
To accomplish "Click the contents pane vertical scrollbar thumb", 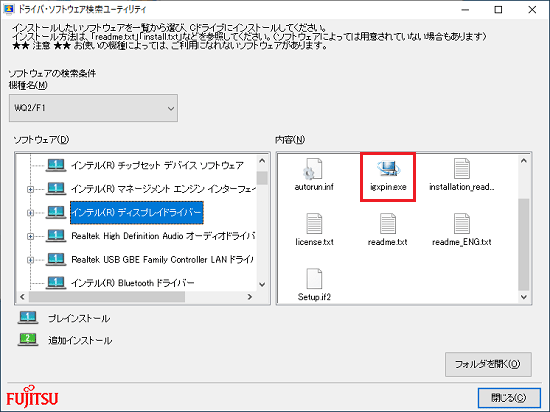I will click(x=524, y=245).
